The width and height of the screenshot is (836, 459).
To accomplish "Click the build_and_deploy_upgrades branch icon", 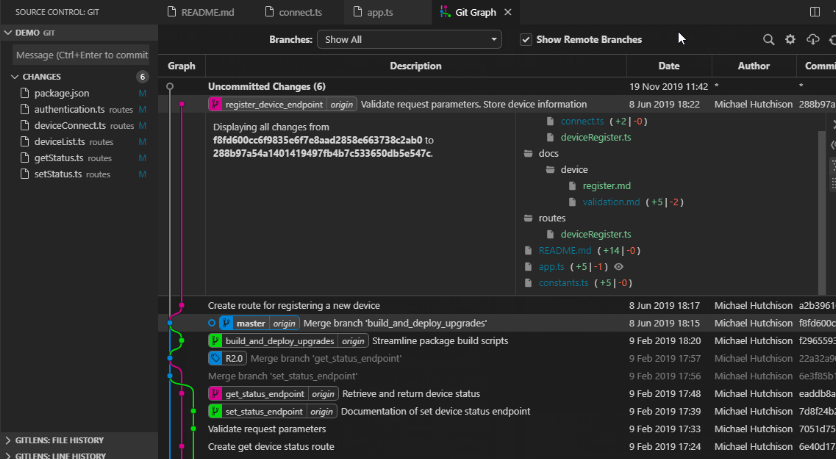I will tap(215, 341).
